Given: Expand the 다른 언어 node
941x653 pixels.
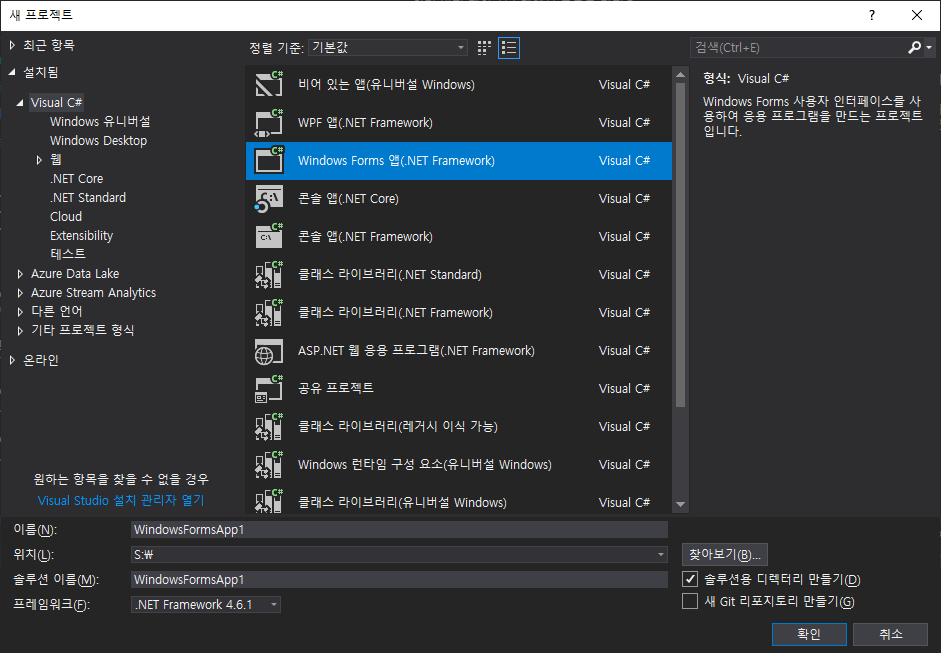Looking at the screenshot, I should 20,311.
